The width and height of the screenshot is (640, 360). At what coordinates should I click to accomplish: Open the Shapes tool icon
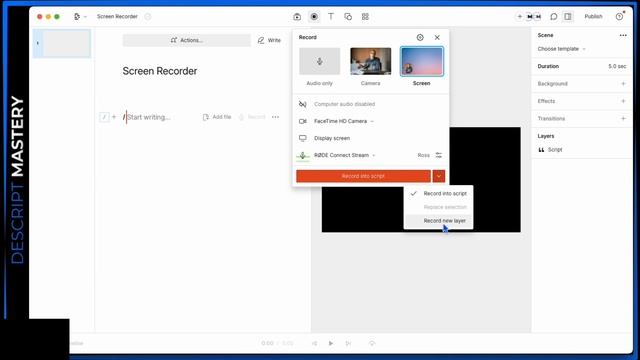pos(348,17)
